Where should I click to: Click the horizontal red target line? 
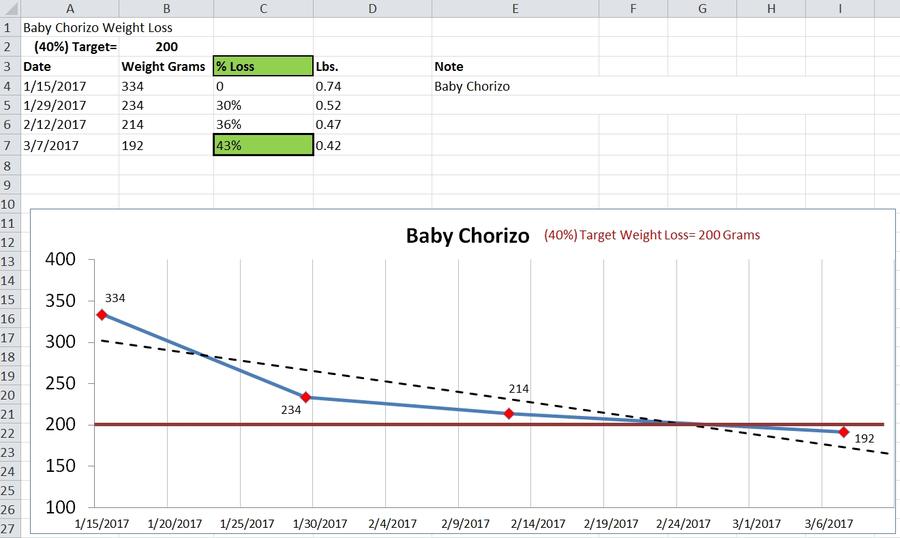click(x=400, y=424)
